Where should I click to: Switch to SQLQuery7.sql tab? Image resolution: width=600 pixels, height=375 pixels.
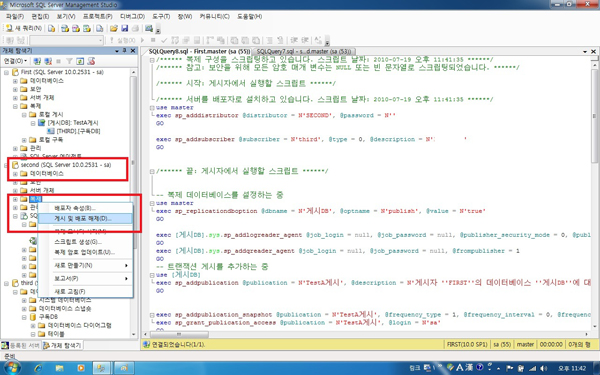click(x=304, y=51)
